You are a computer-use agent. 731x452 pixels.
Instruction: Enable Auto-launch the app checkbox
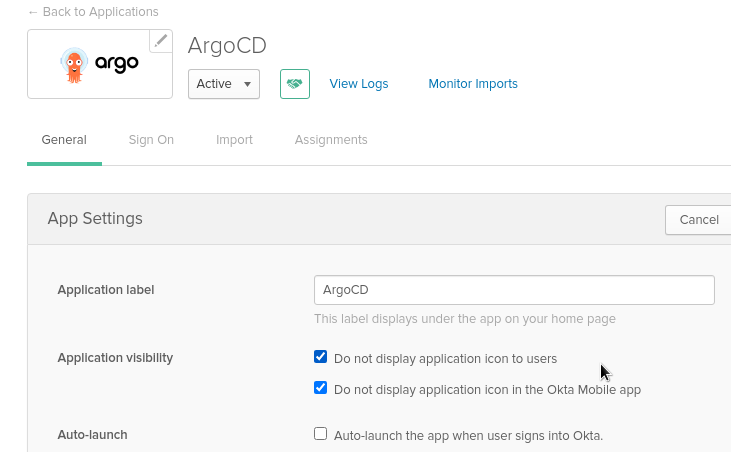coord(320,434)
